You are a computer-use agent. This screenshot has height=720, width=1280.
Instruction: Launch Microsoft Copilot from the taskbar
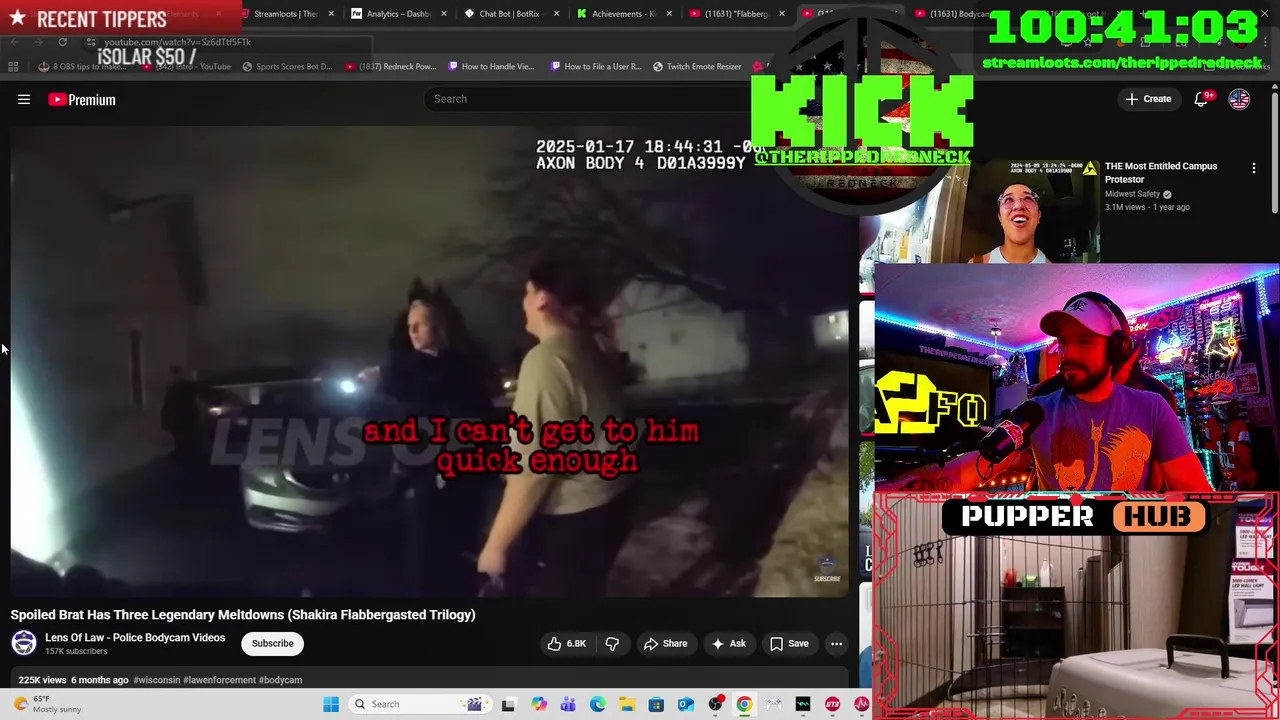[x=539, y=704]
